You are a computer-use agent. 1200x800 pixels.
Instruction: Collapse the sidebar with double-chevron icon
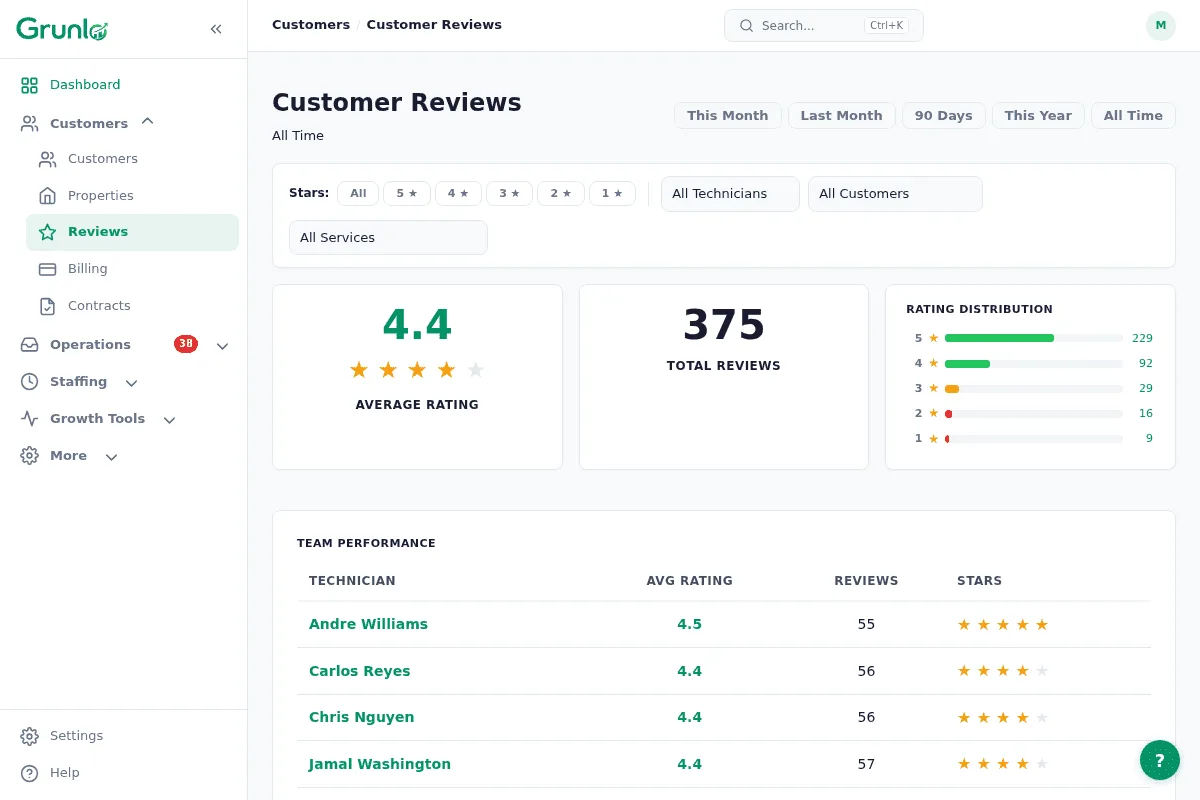click(216, 29)
